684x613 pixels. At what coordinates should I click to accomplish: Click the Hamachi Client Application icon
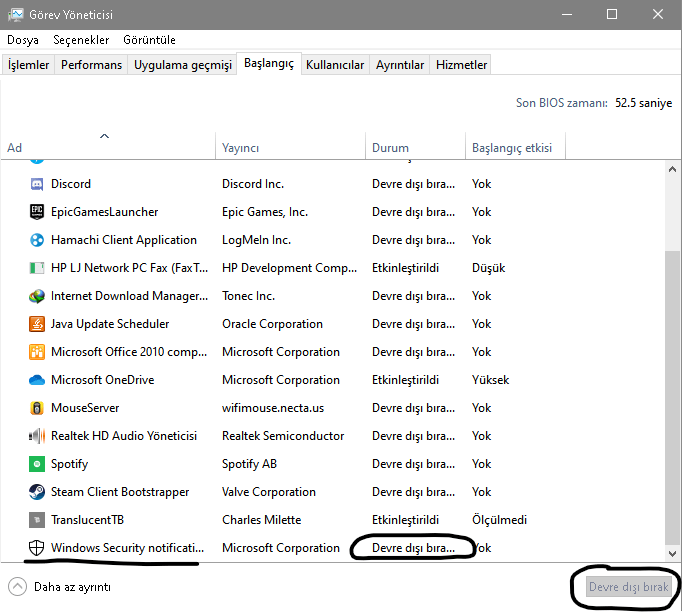37,240
